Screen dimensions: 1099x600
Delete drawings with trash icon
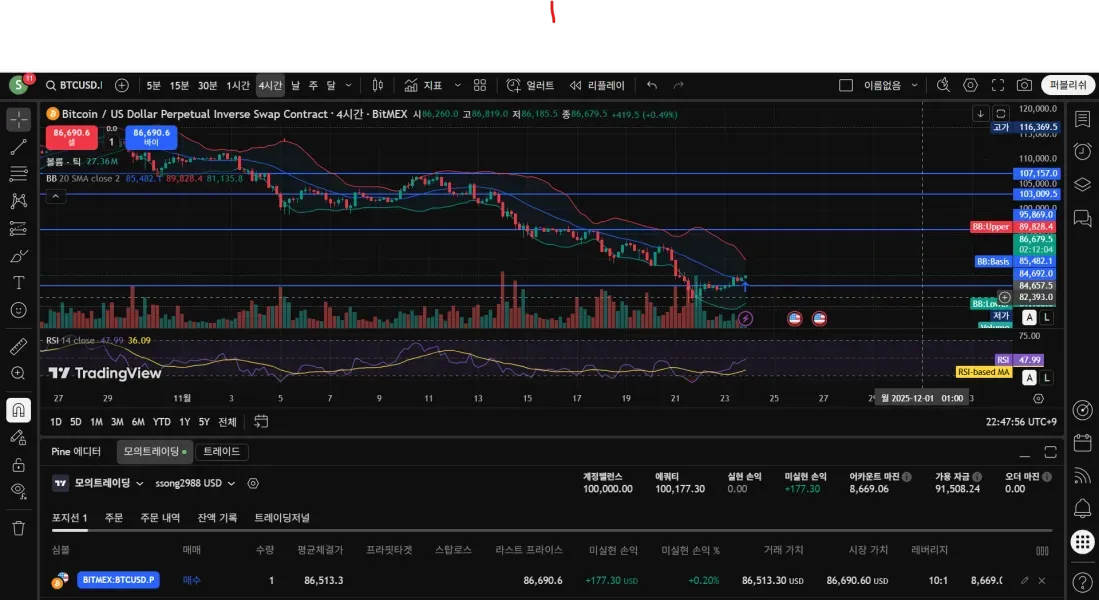(x=19, y=528)
